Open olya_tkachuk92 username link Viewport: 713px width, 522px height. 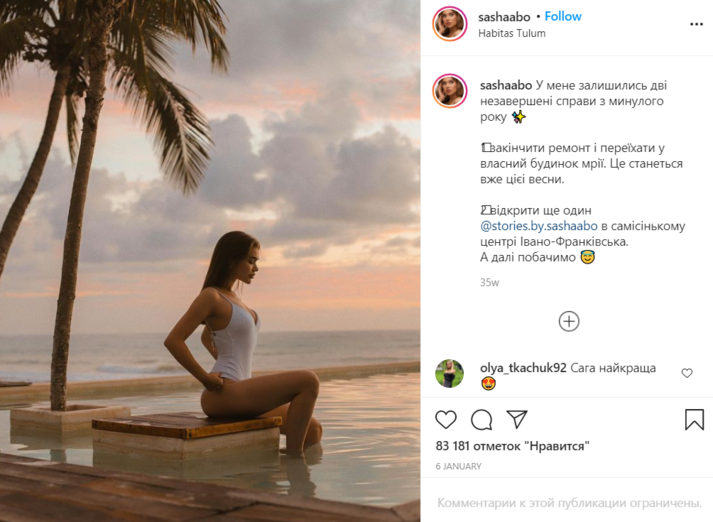[x=523, y=368]
